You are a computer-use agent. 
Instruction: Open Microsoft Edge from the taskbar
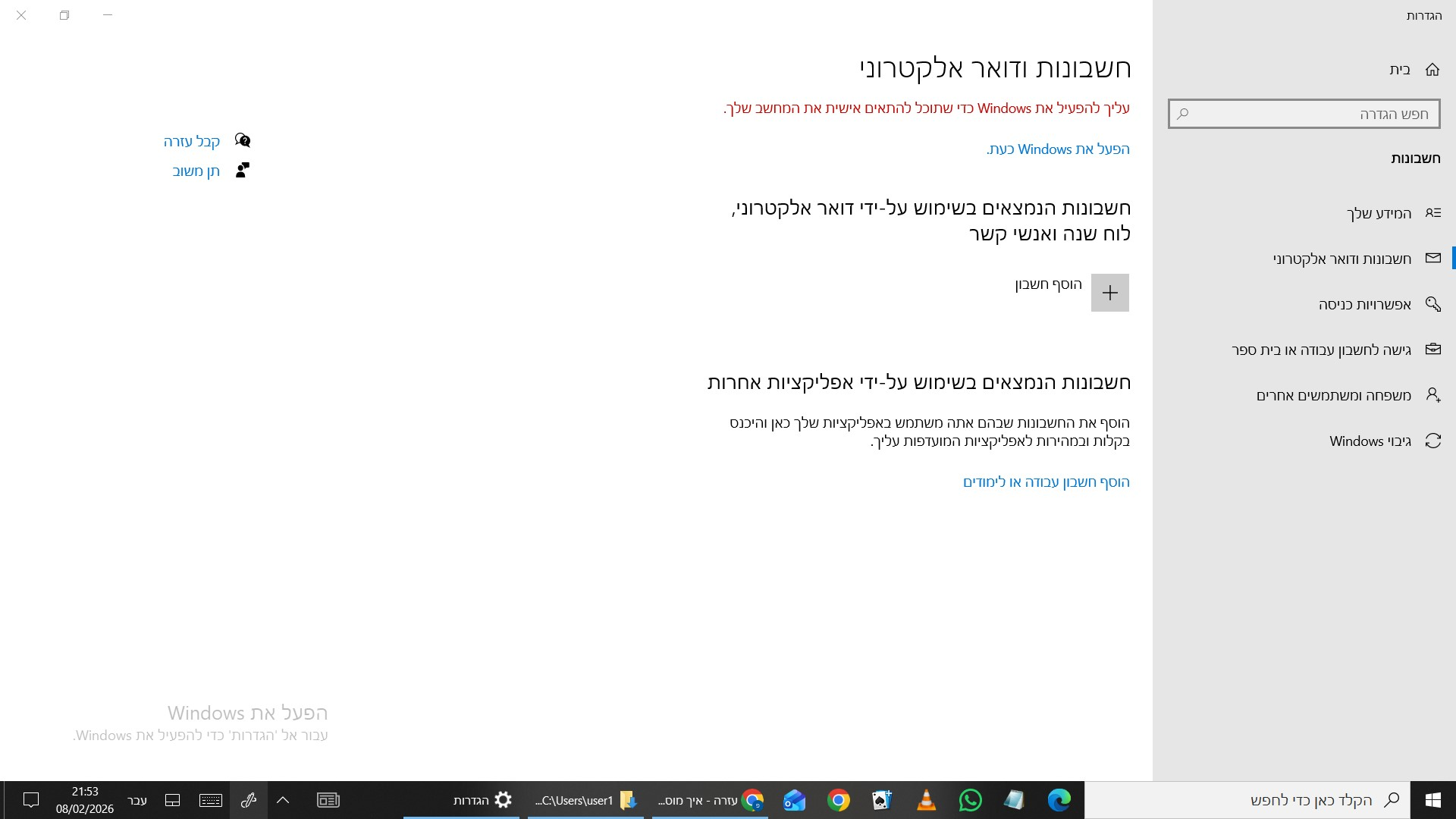pyautogui.click(x=1059, y=800)
